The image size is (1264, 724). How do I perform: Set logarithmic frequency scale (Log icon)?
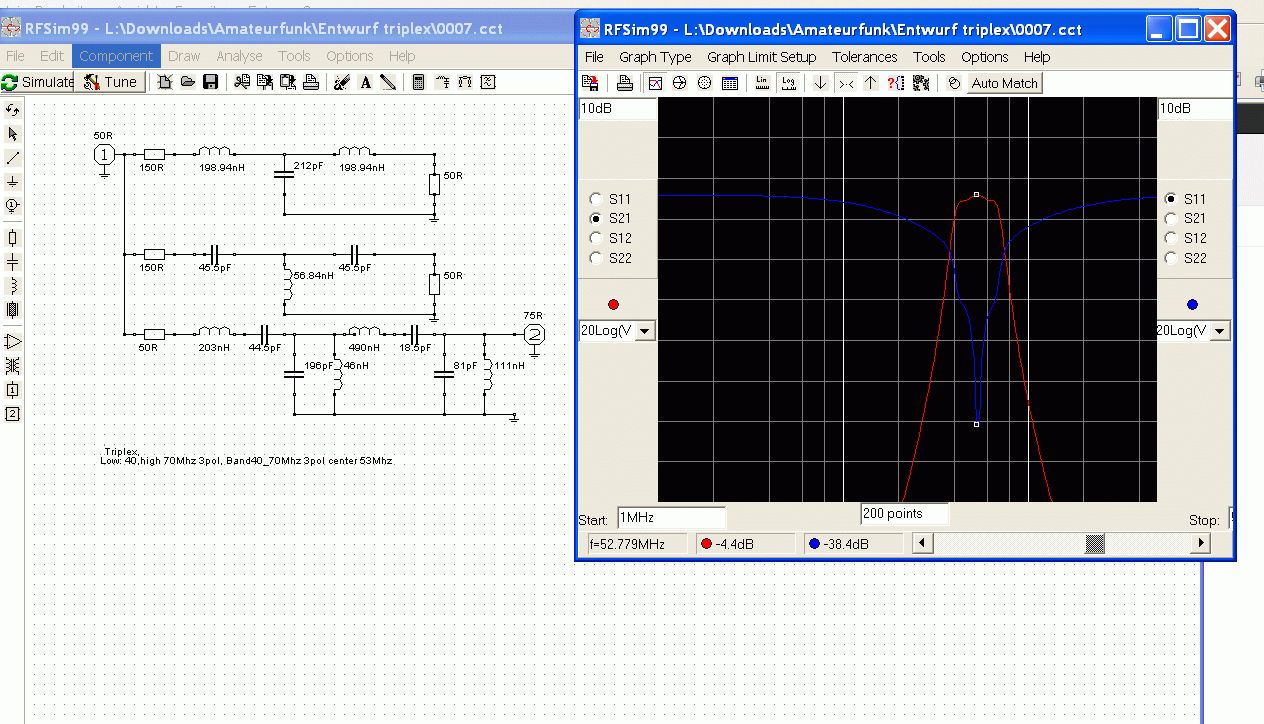pos(788,83)
